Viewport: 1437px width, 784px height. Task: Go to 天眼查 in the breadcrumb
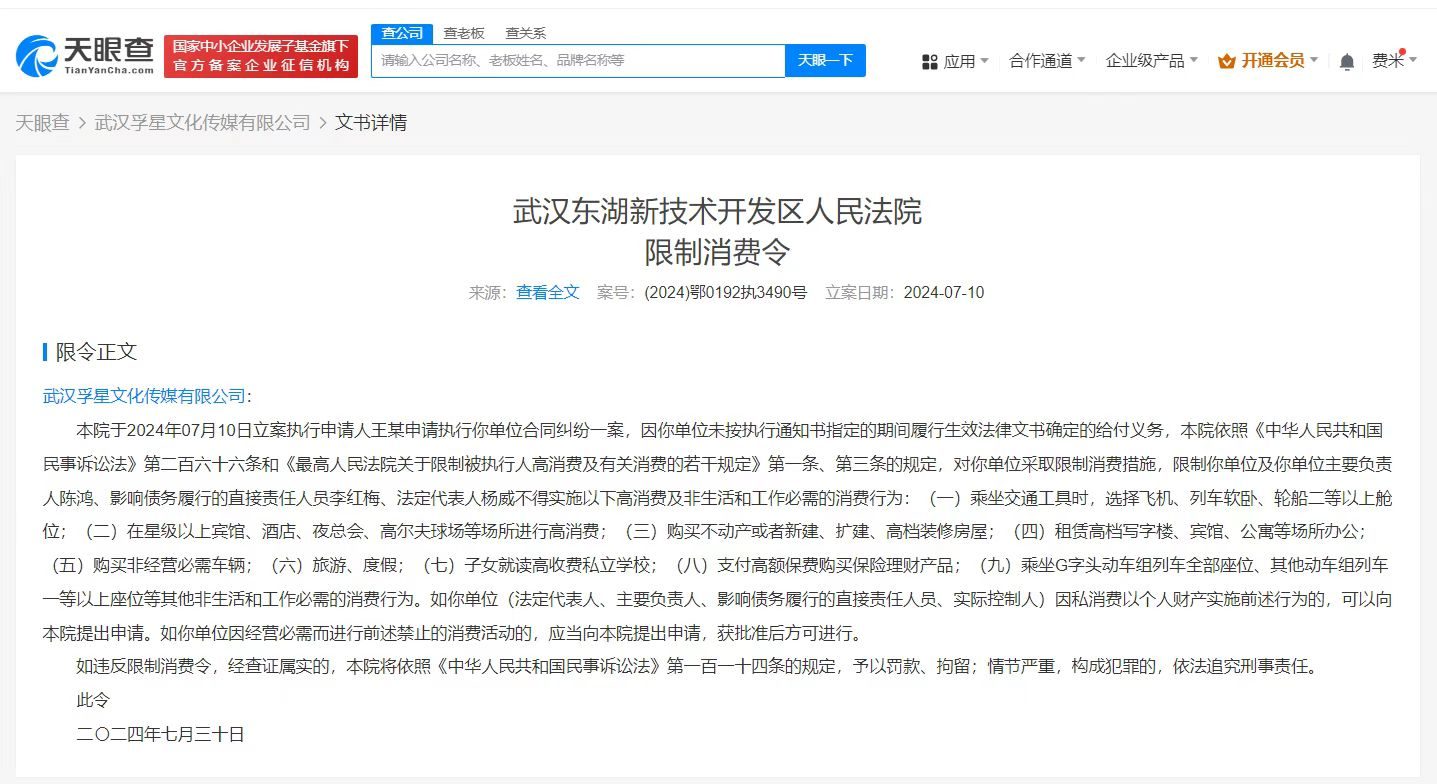[x=42, y=123]
